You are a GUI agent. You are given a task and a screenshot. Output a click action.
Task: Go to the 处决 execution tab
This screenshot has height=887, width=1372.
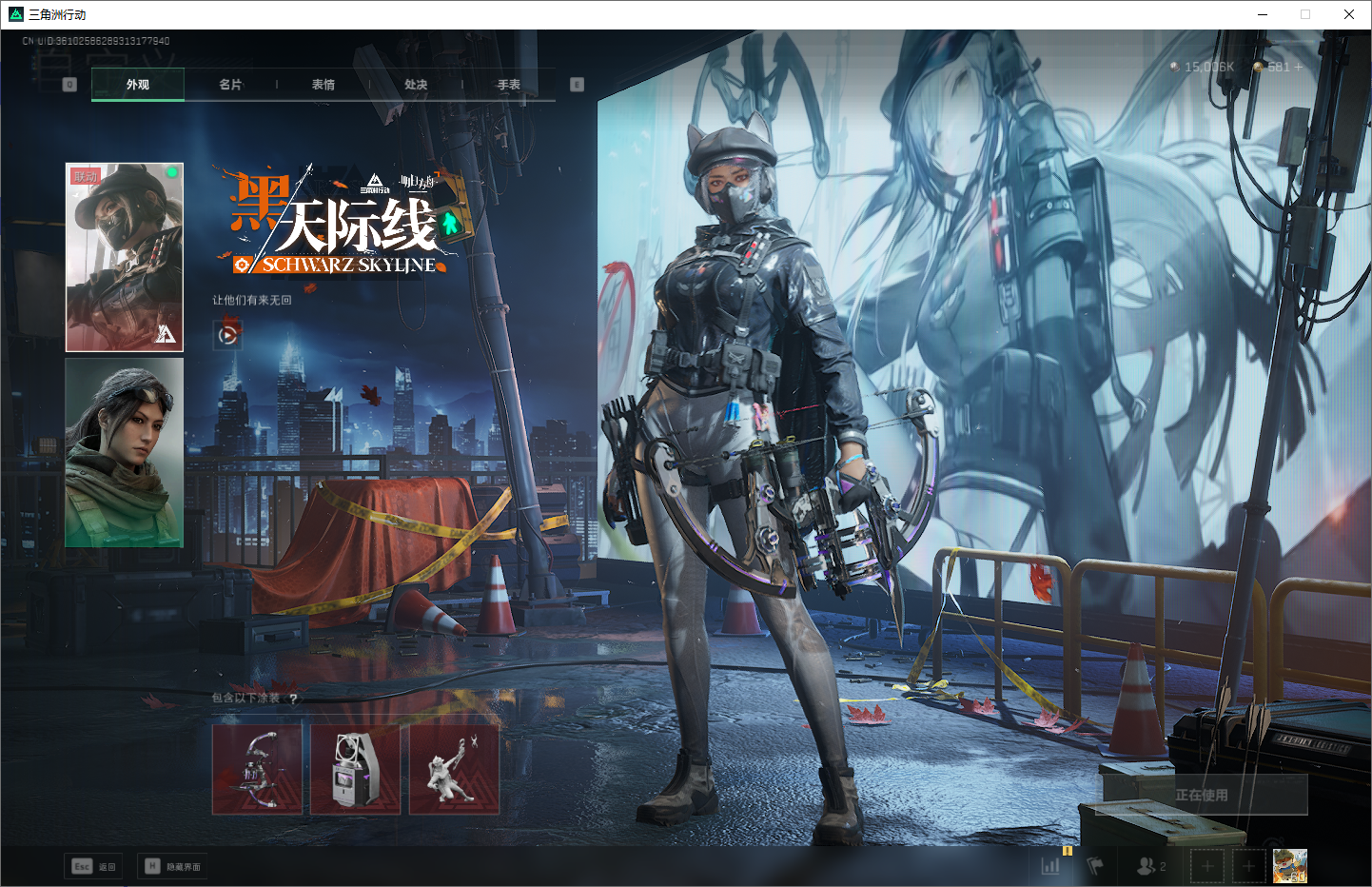[x=416, y=85]
